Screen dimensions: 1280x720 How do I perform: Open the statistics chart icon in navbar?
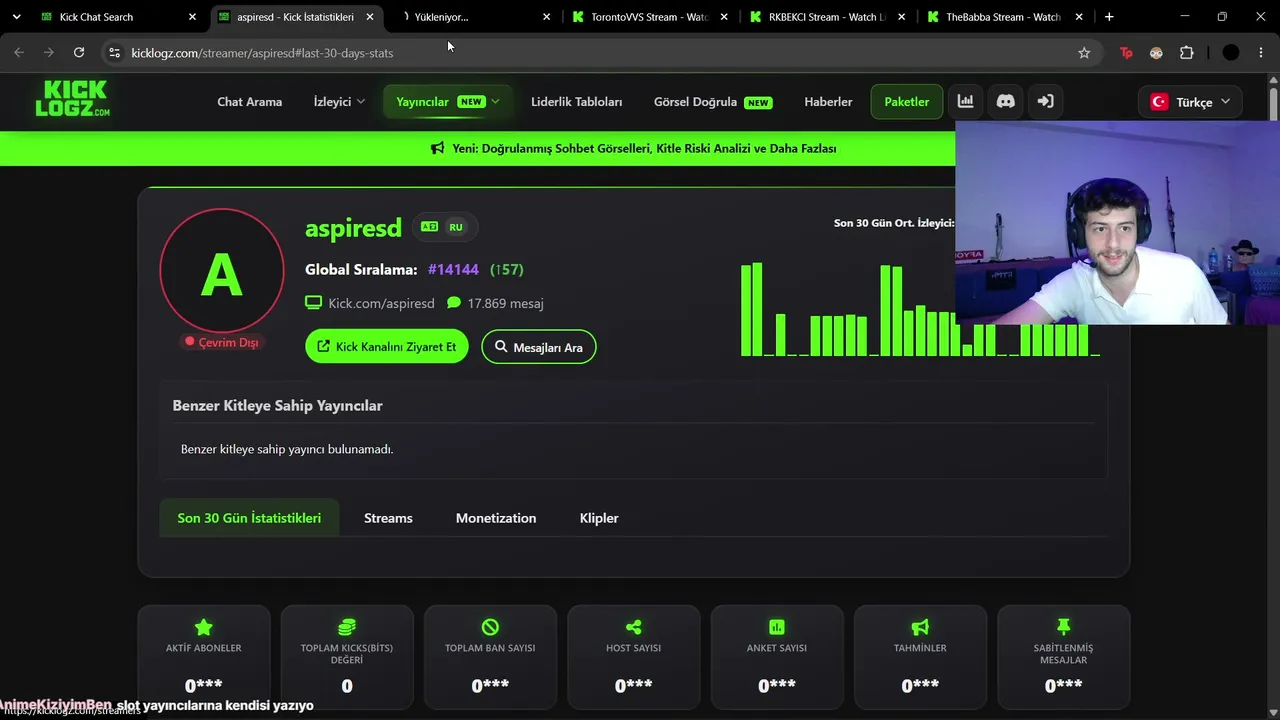tap(965, 101)
